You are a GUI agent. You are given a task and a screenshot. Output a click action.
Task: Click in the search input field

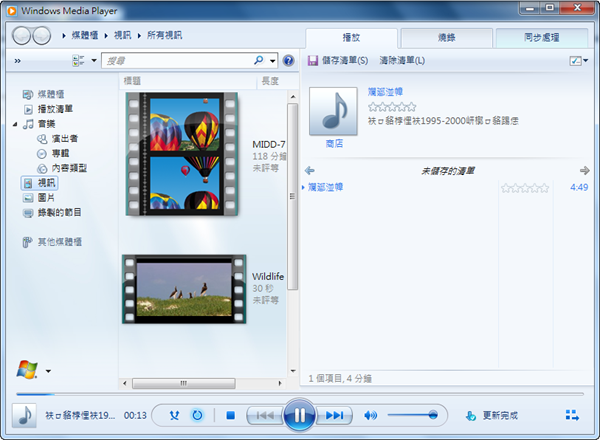click(177, 60)
